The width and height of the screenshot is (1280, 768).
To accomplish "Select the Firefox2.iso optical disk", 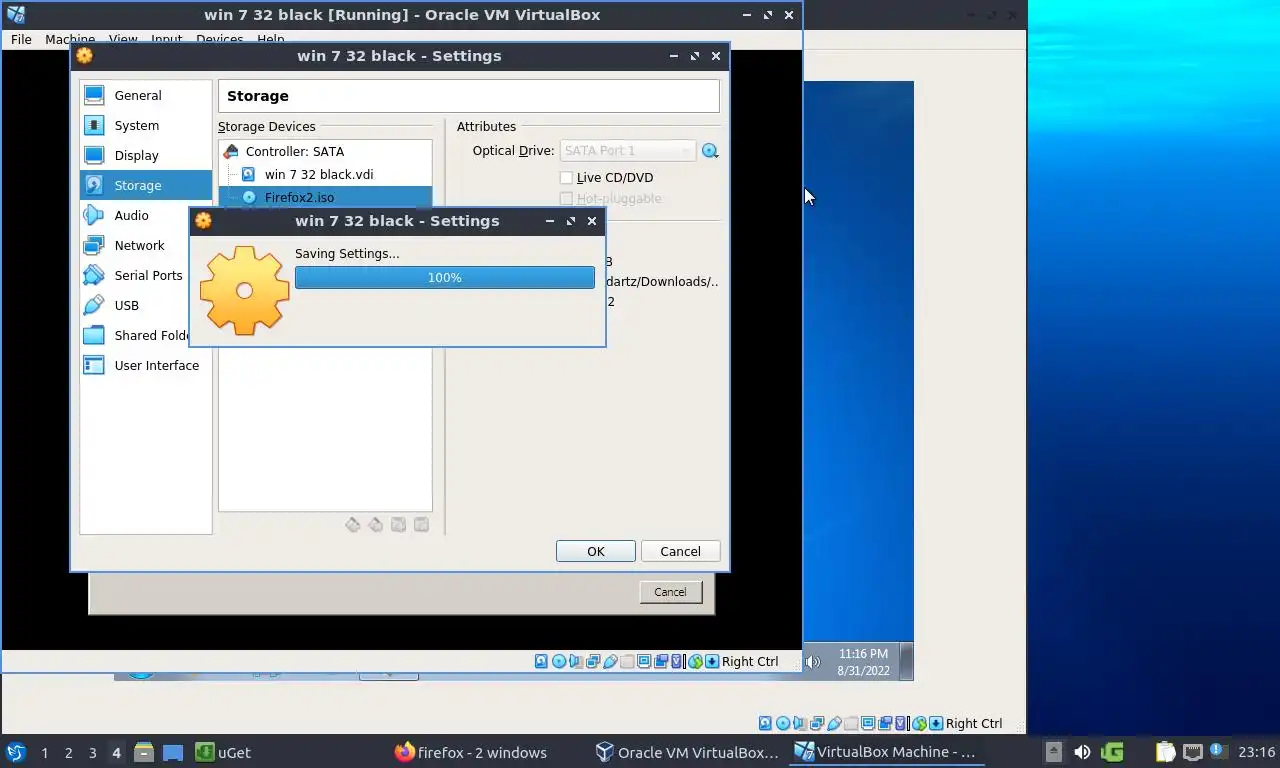I will pos(325,197).
